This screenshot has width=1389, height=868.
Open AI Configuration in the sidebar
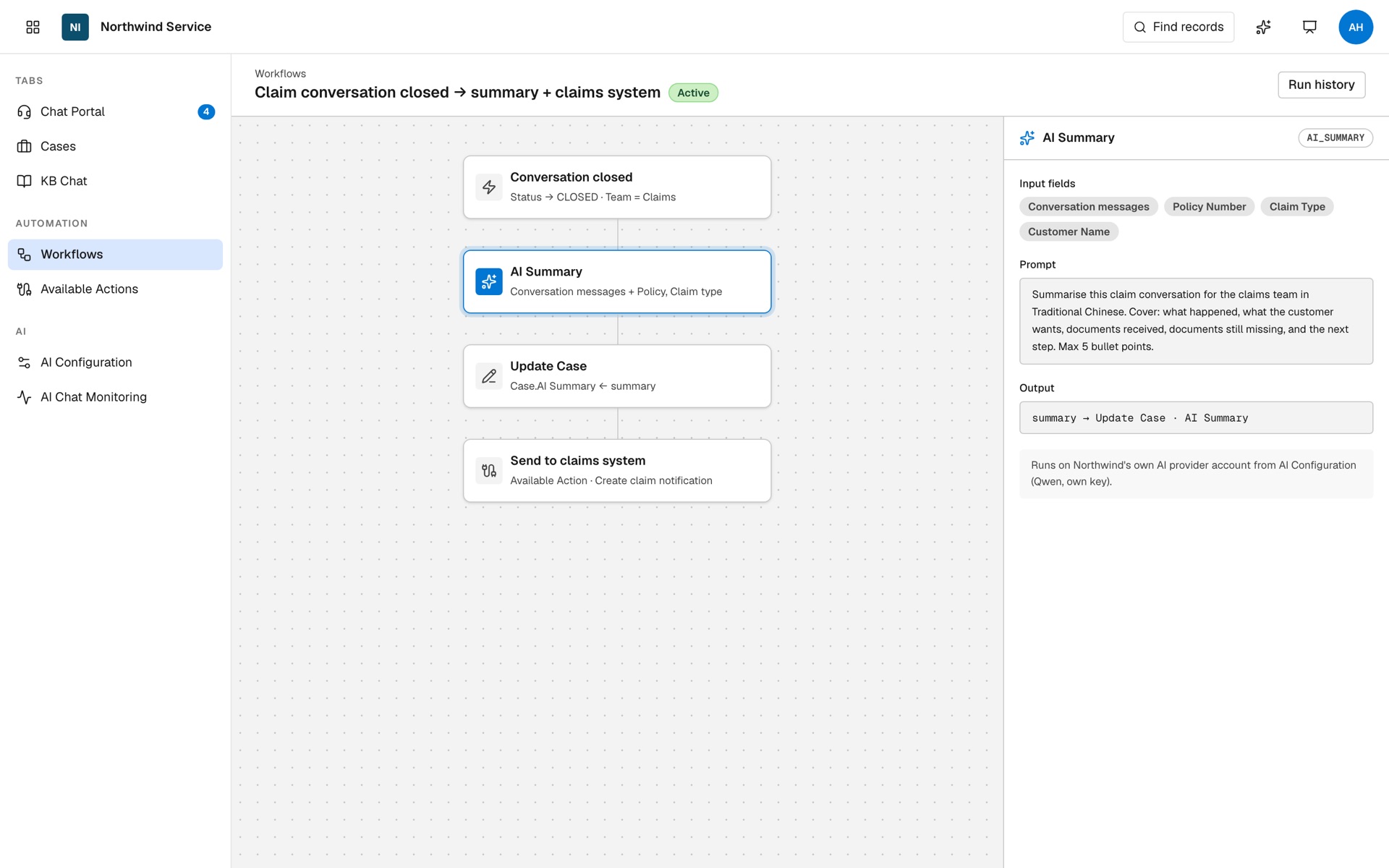click(115, 362)
